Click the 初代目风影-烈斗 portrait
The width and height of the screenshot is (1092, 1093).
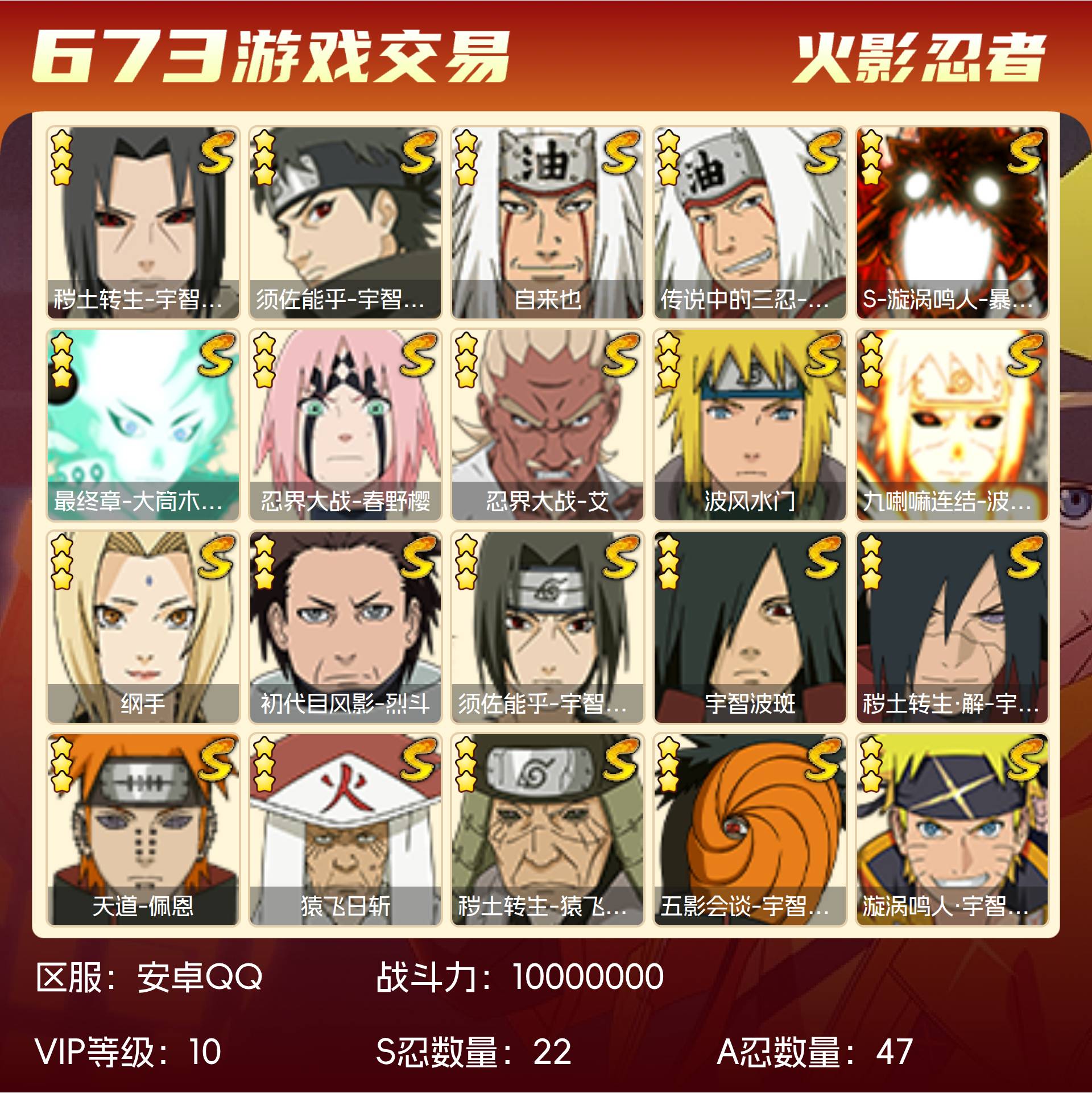(345, 627)
